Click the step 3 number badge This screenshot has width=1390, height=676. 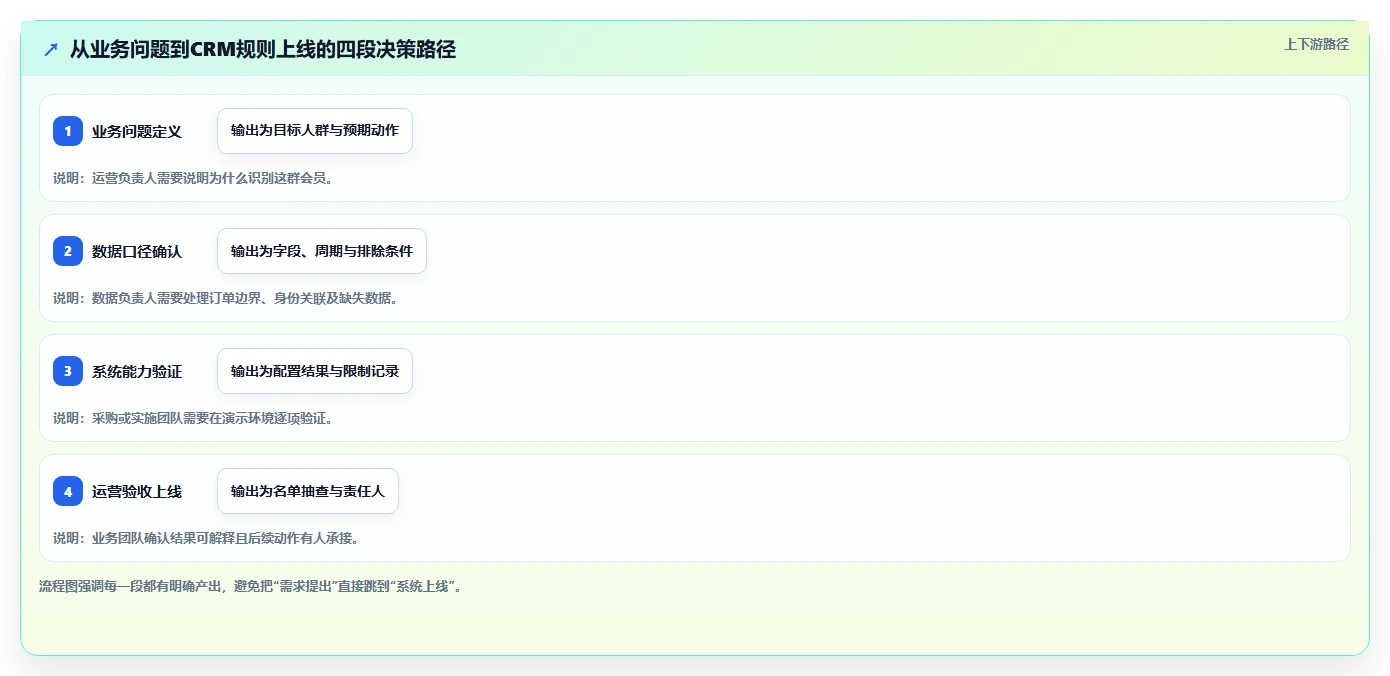[68, 371]
